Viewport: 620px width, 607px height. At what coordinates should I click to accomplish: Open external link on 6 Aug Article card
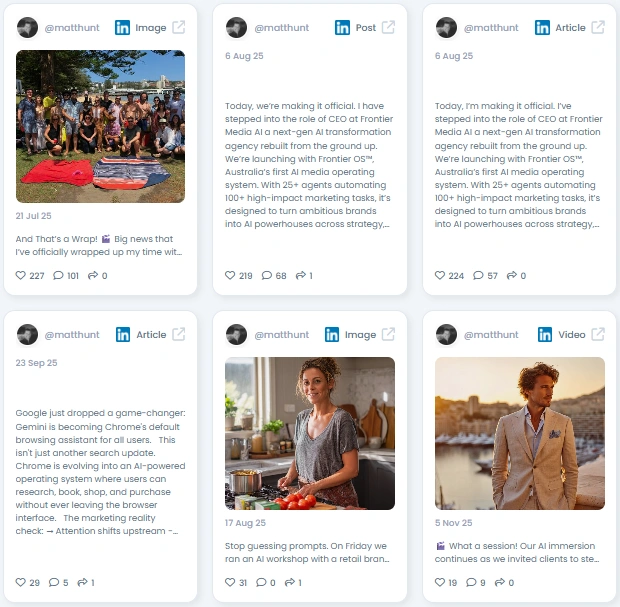(598, 28)
